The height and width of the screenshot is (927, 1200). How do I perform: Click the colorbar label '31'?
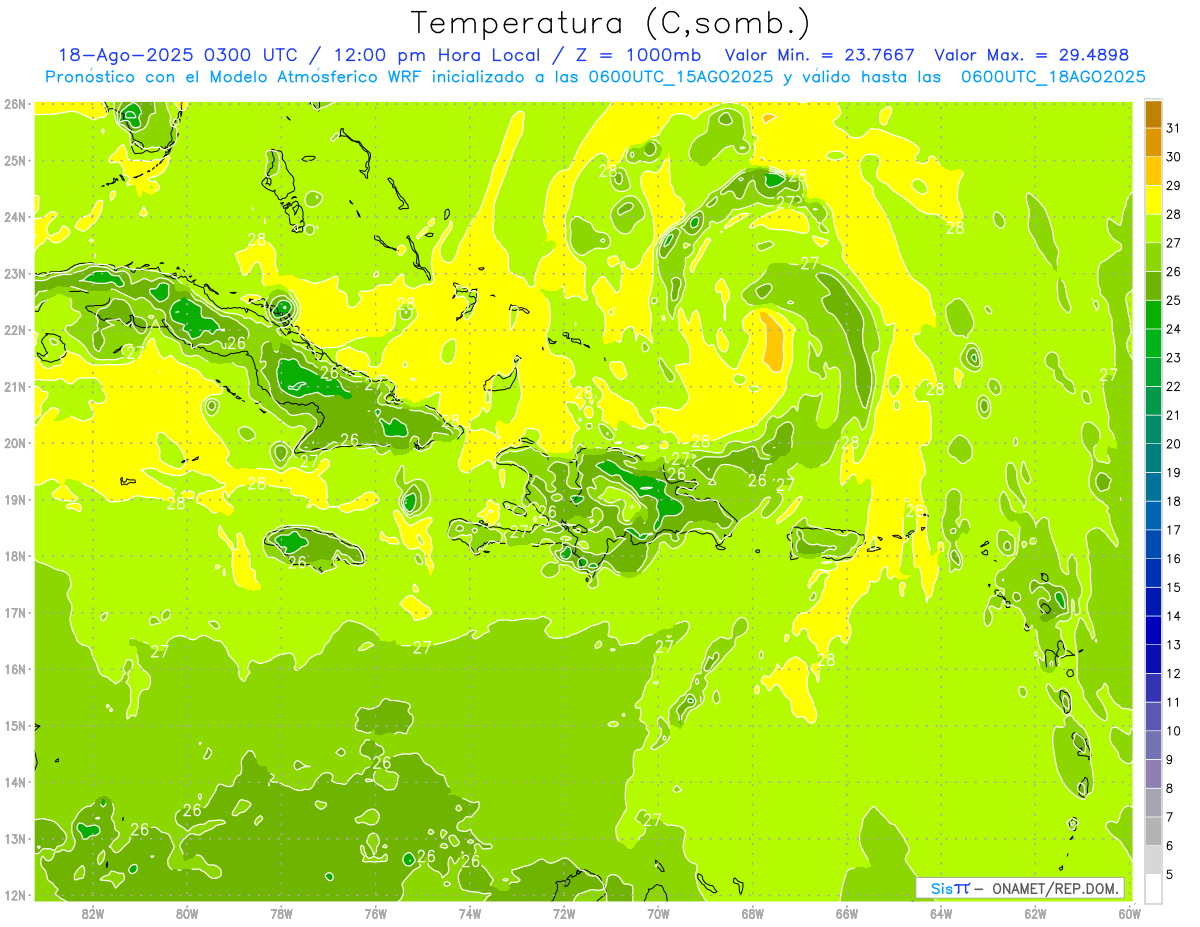1173,129
